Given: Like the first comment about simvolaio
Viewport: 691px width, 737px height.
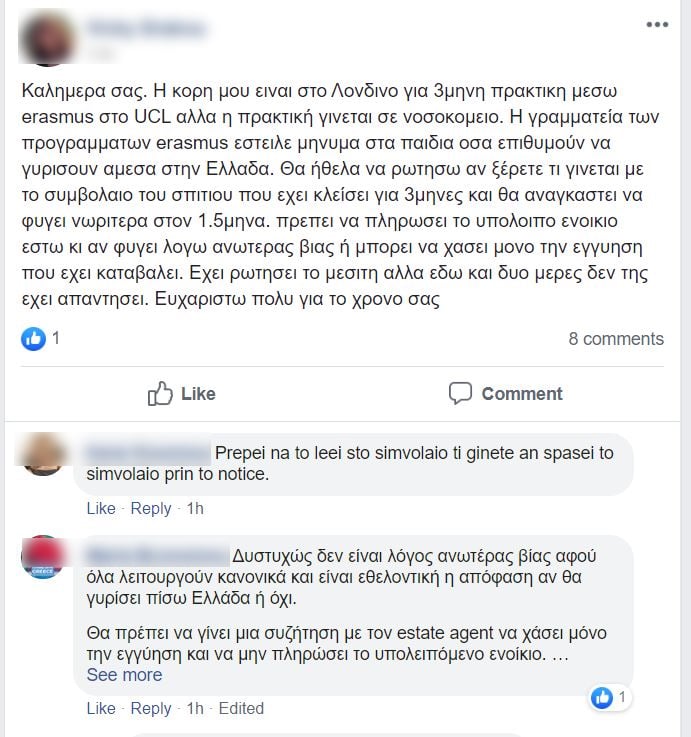Looking at the screenshot, I should (x=101, y=508).
